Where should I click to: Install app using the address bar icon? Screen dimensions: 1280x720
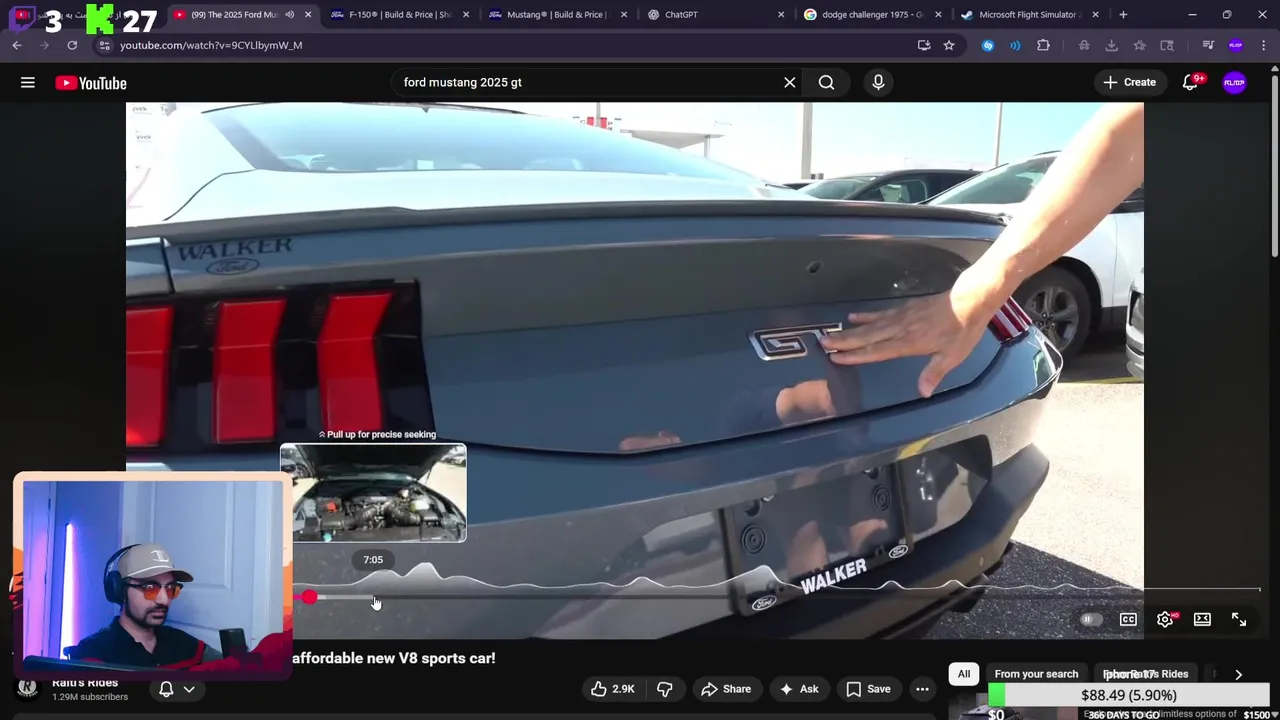(924, 45)
